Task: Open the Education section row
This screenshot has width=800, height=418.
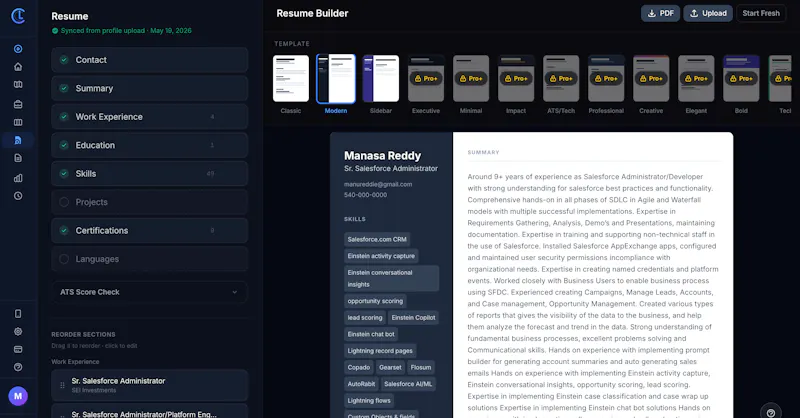Action: [x=149, y=145]
